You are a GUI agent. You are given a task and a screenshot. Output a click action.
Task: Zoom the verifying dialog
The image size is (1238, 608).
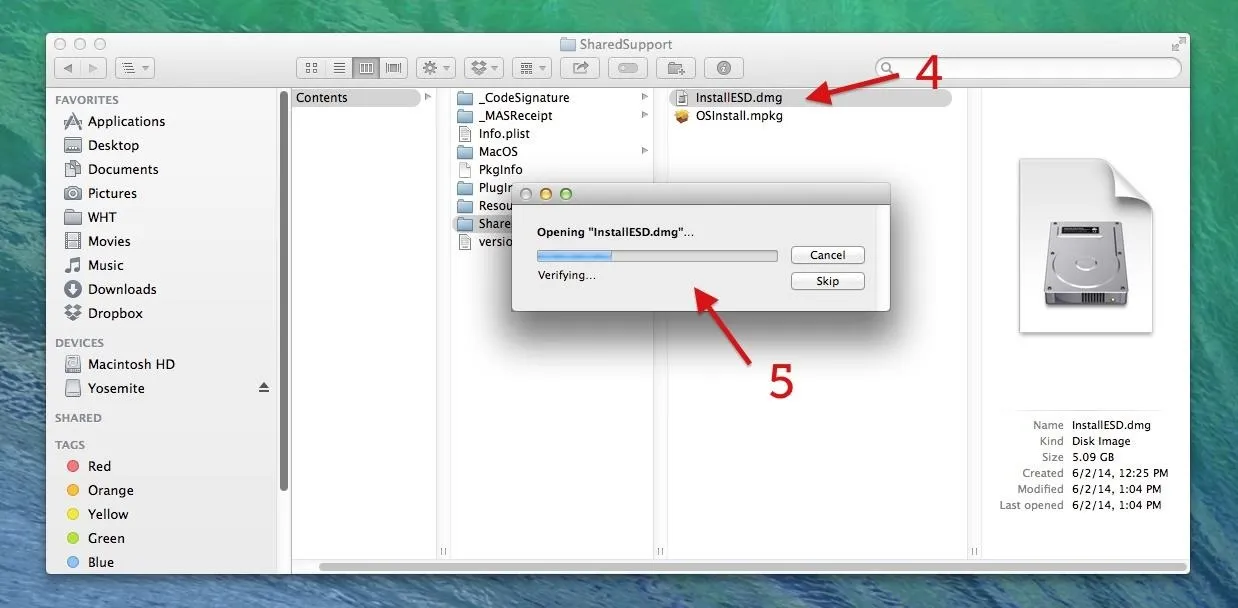566,194
